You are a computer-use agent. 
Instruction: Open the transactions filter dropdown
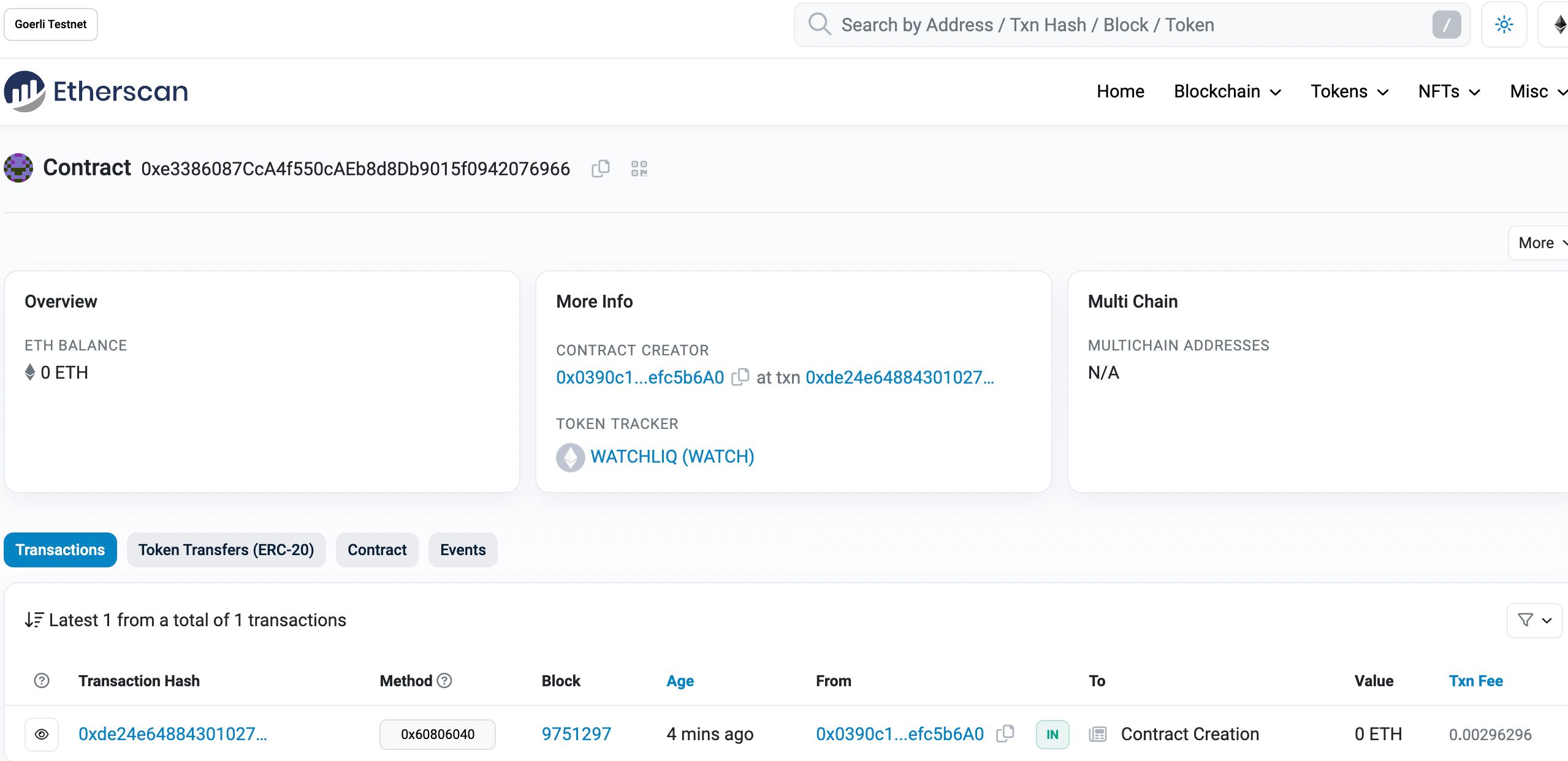[x=1534, y=620]
